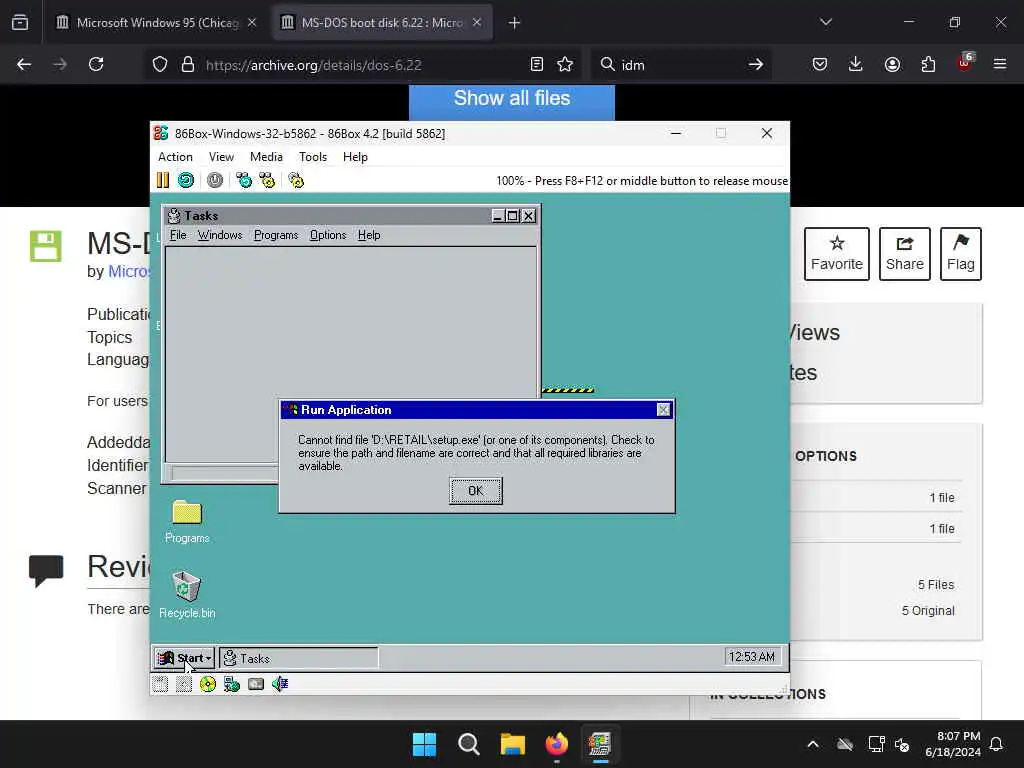Open Programs menu in Tasks window
The width and height of the screenshot is (1024, 768).
[276, 235]
